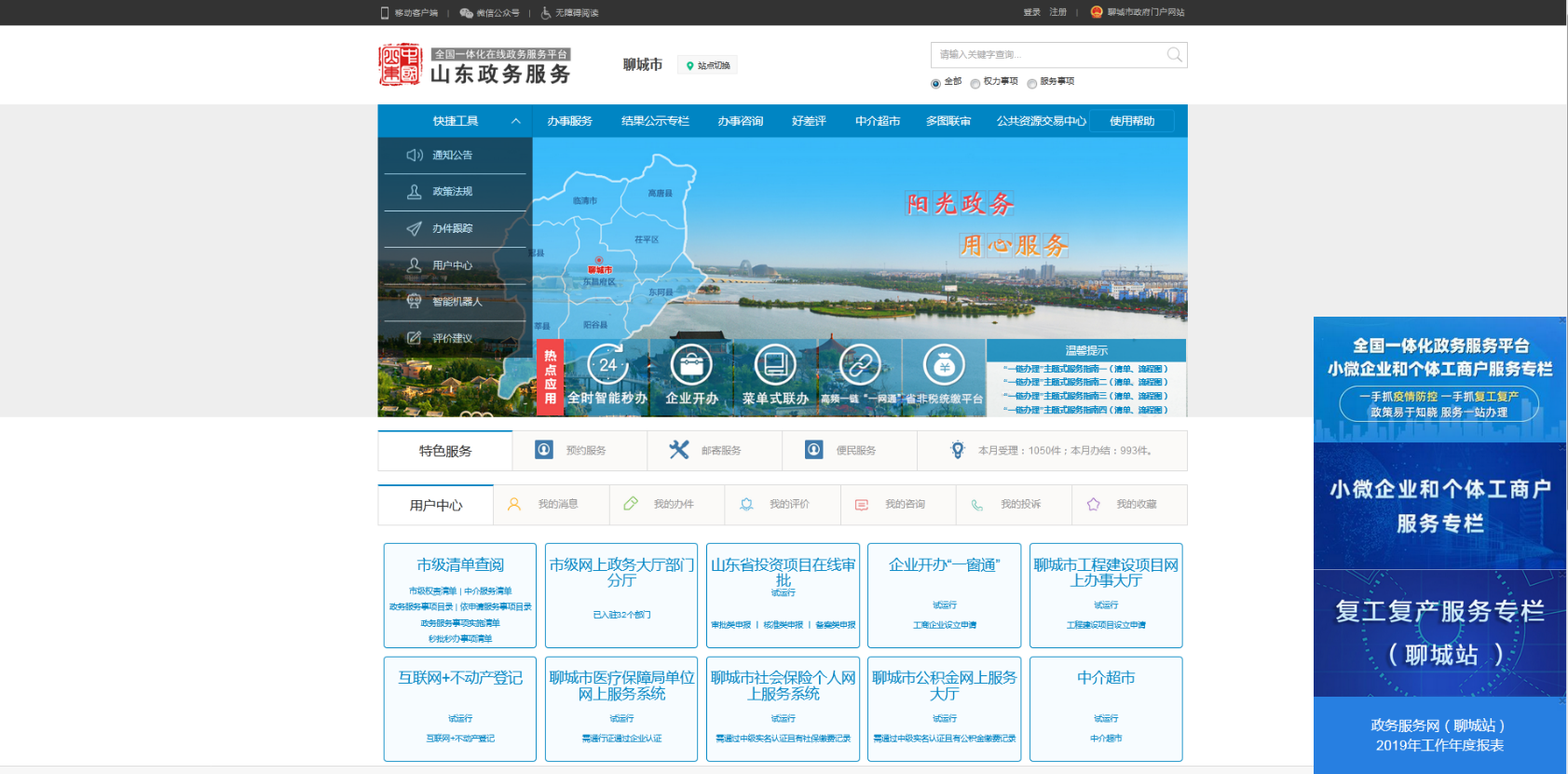The height and width of the screenshot is (774, 1568).
Task: Click the 企业开办 briefcase icon
Action: [x=691, y=365]
